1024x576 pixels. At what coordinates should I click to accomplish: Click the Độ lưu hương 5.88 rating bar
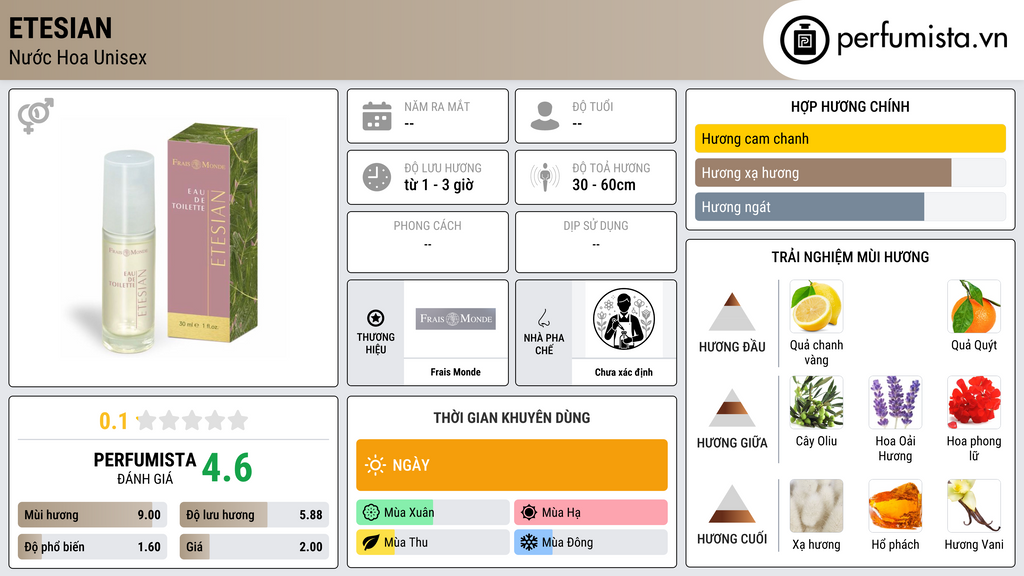pyautogui.click(x=254, y=515)
